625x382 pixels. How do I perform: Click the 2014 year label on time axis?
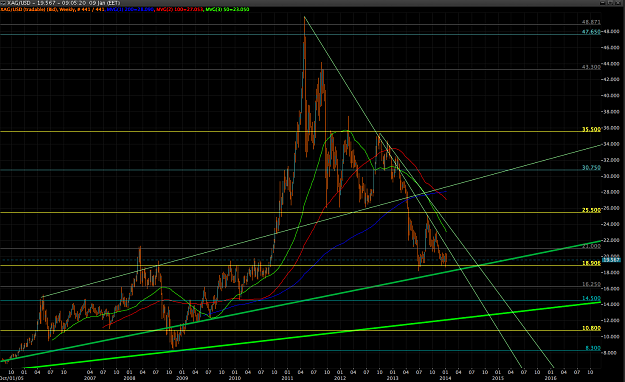(x=445, y=378)
